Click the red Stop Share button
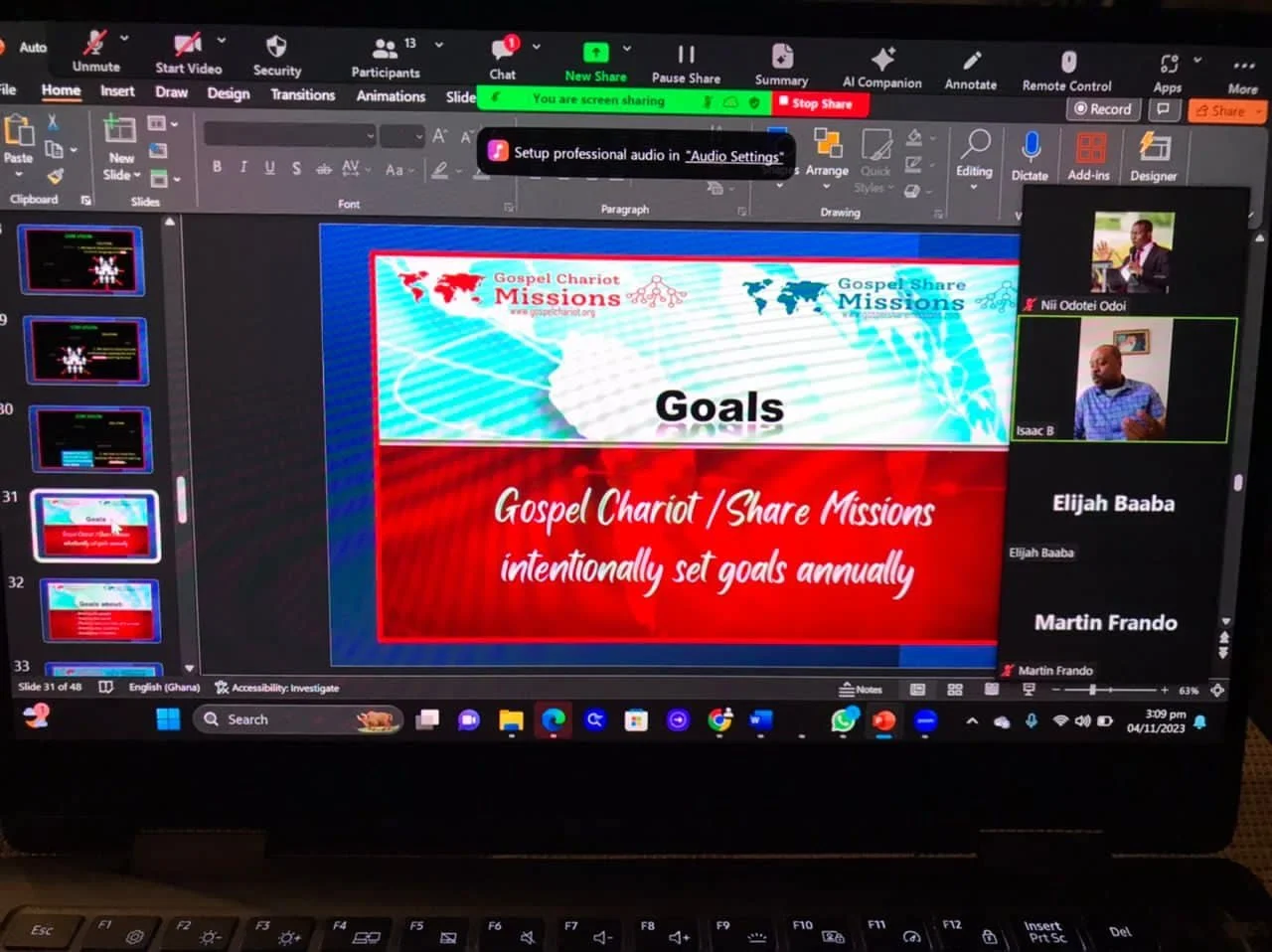Image resolution: width=1272 pixels, height=952 pixels. click(x=820, y=103)
